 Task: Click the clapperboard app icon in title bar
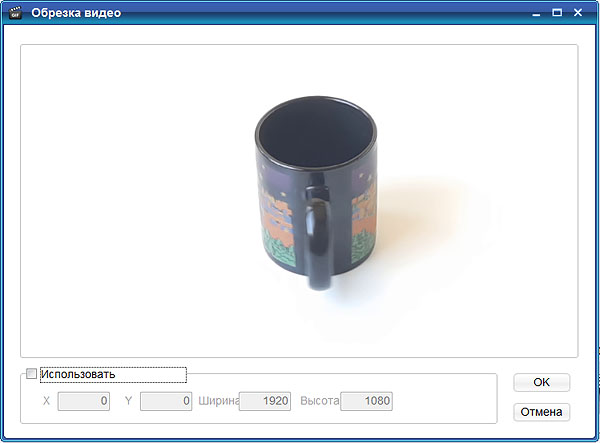point(15,13)
